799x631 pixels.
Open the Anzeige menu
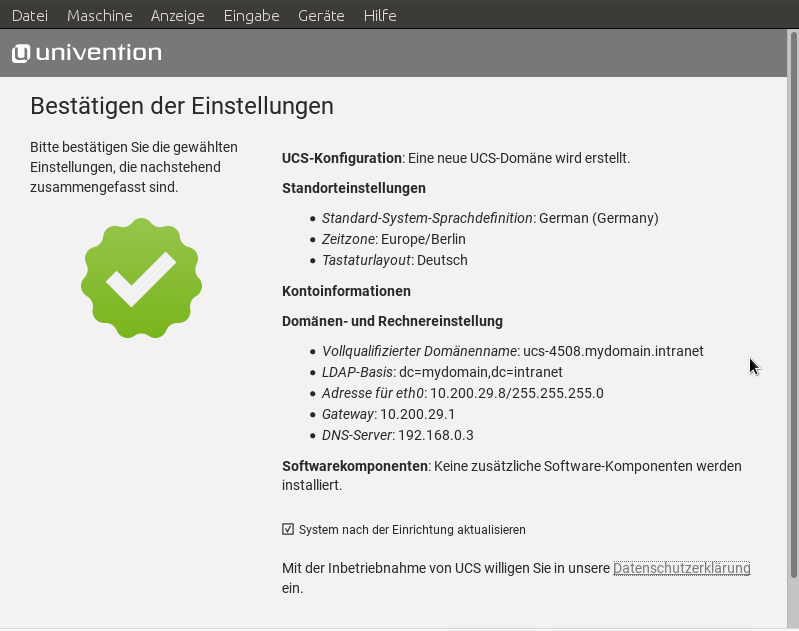pos(177,15)
